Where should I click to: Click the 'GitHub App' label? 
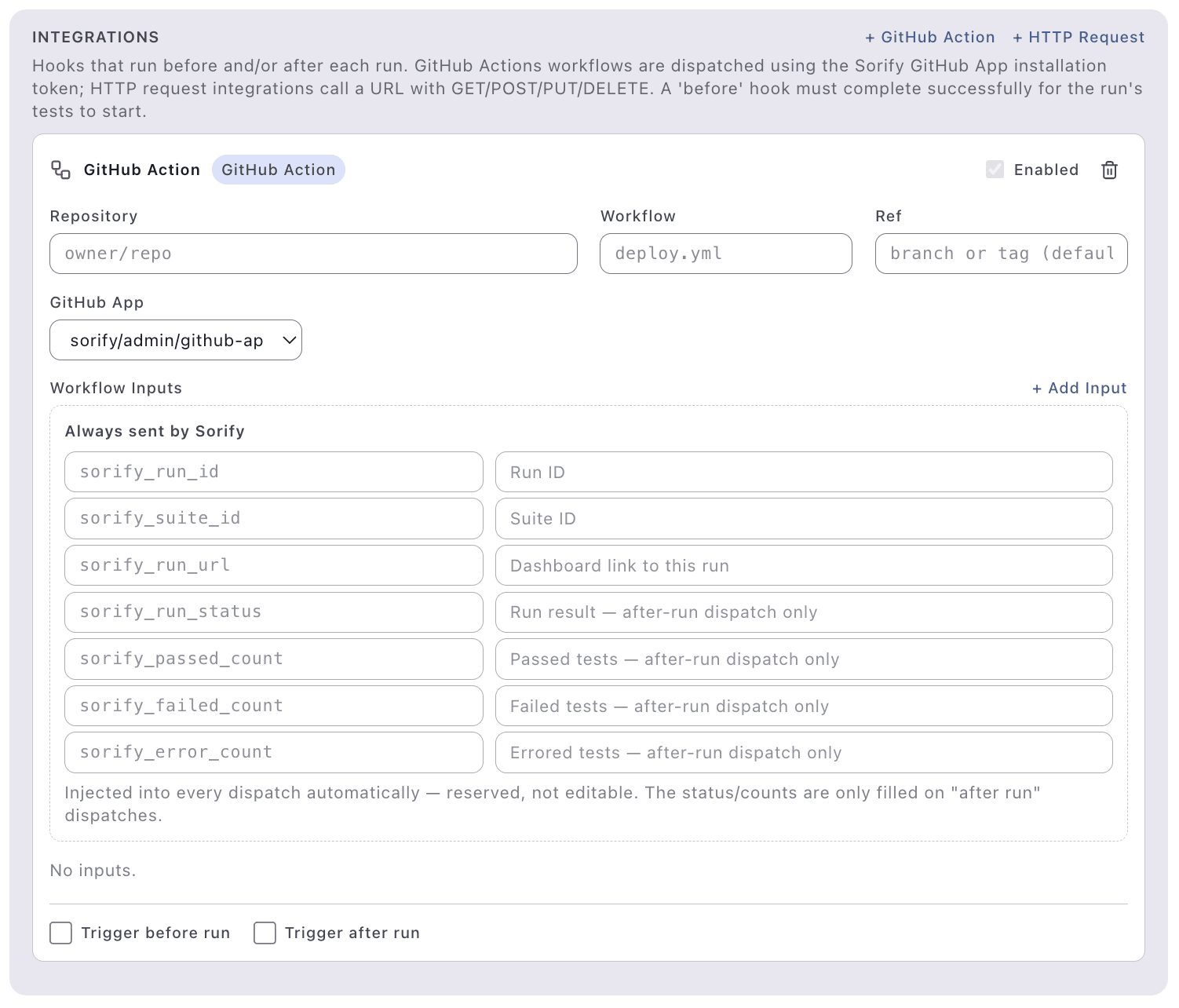pyautogui.click(x=97, y=302)
